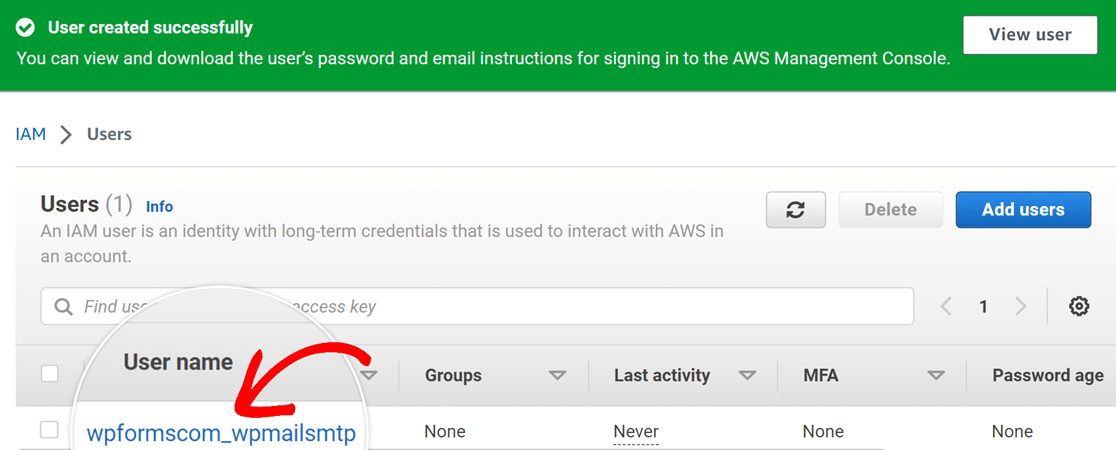Screen dimensions: 1116x450
Task: Open the Info link beside Users
Action: pyautogui.click(x=159, y=206)
